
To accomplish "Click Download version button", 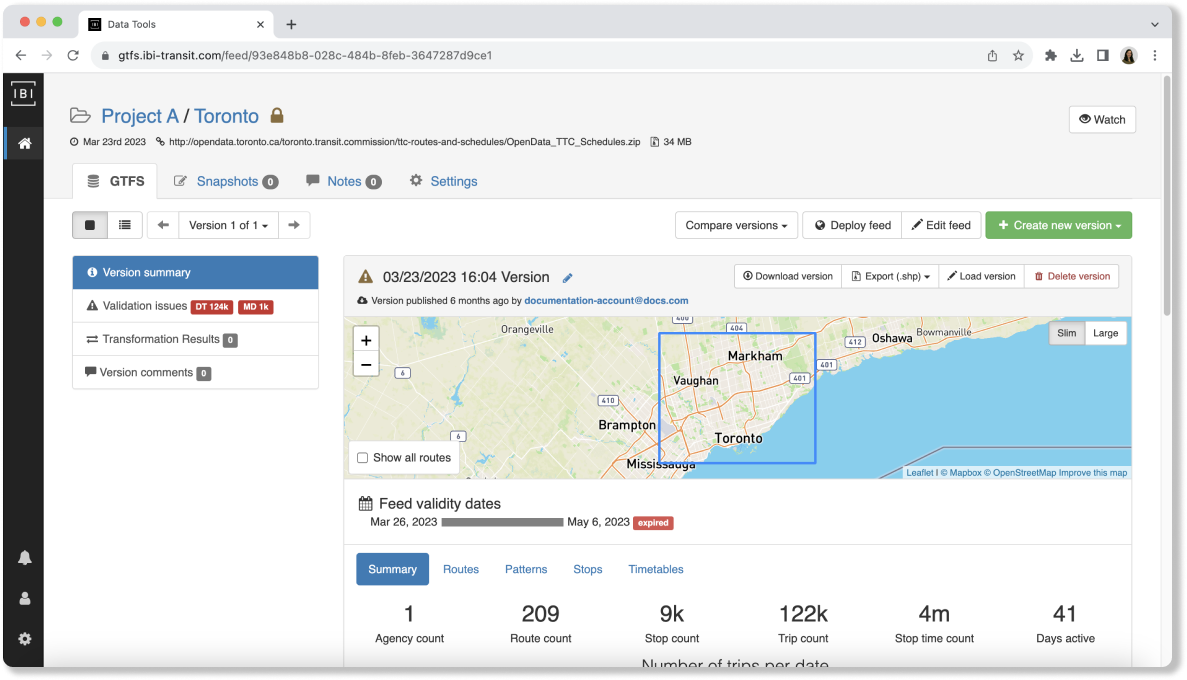I will coord(788,276).
